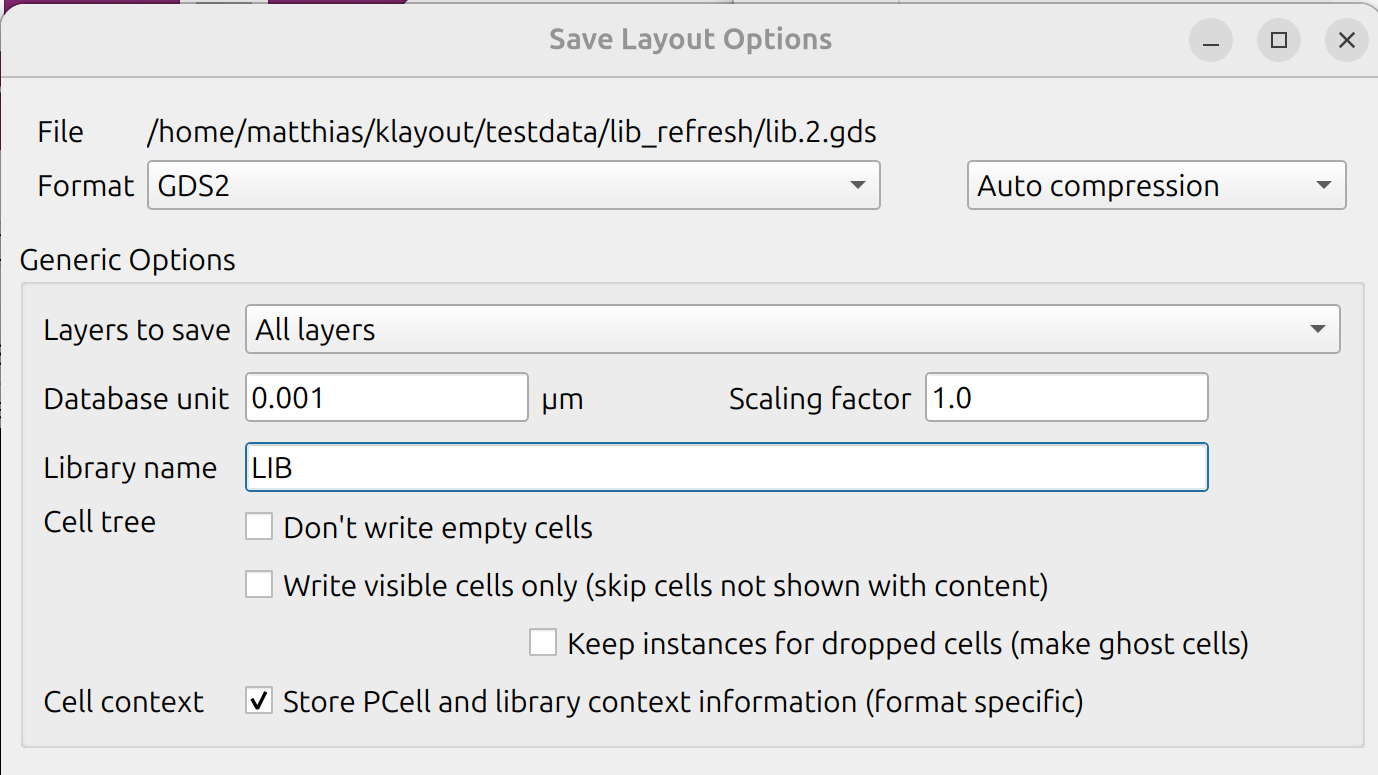Image resolution: width=1378 pixels, height=775 pixels.
Task: Open the Format dropdown showing GDS2
Action: pos(513,186)
